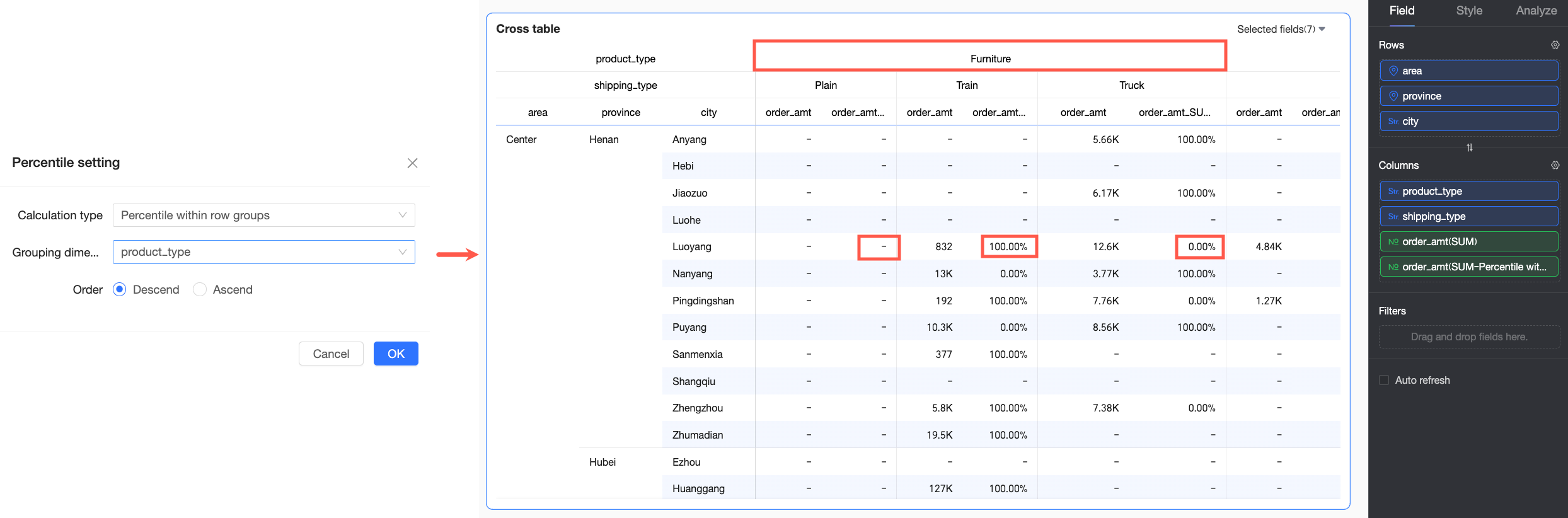Select the Pingdingshan city row label

point(703,301)
